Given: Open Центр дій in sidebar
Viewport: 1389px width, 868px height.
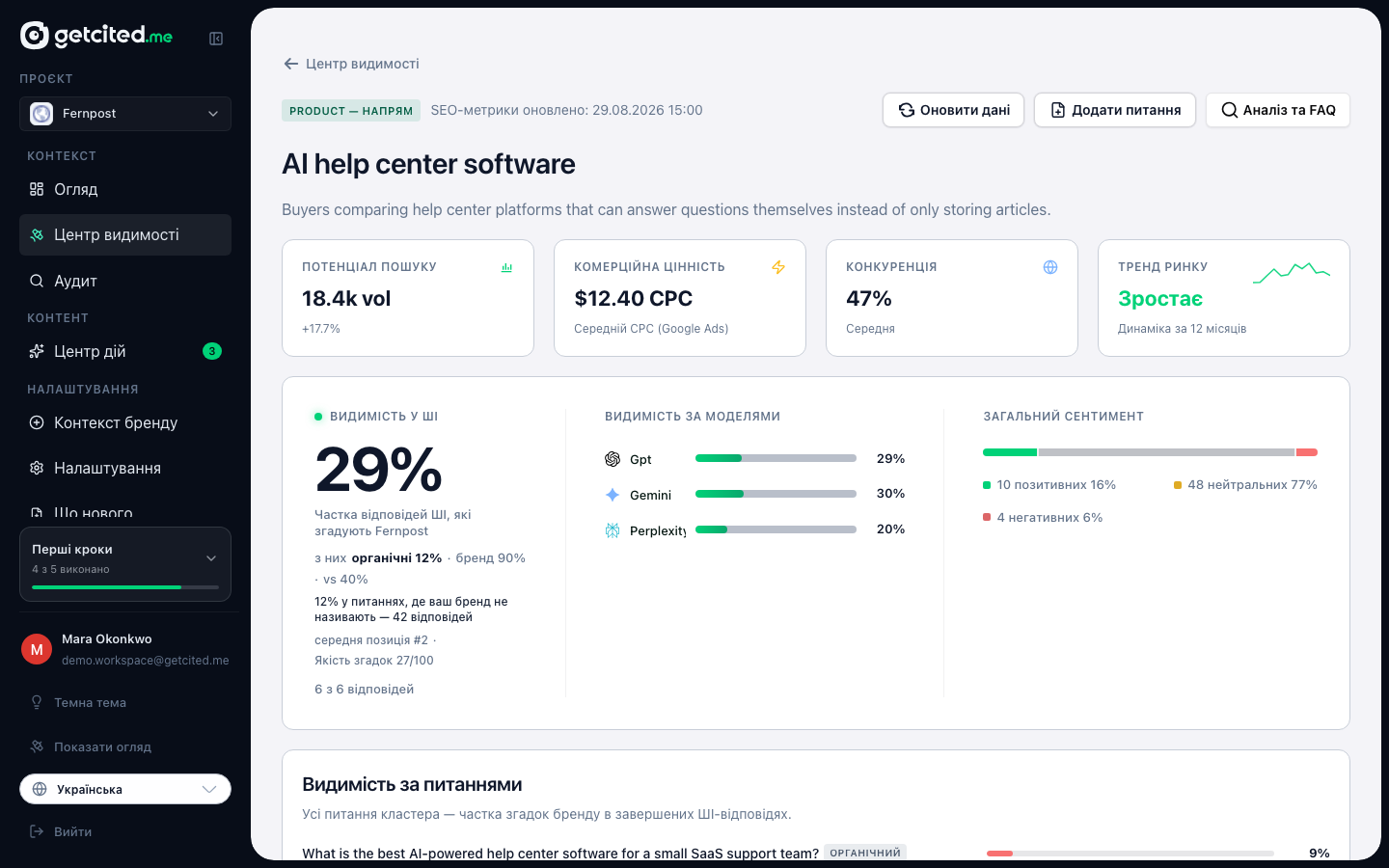Looking at the screenshot, I should (125, 352).
